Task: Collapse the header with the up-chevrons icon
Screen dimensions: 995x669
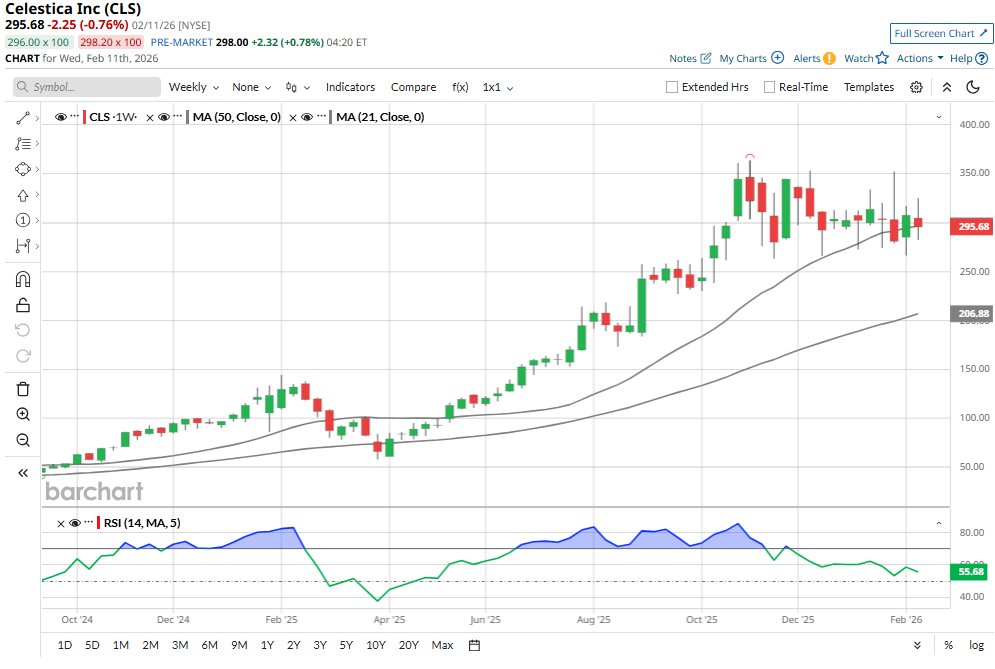Action: [x=947, y=87]
